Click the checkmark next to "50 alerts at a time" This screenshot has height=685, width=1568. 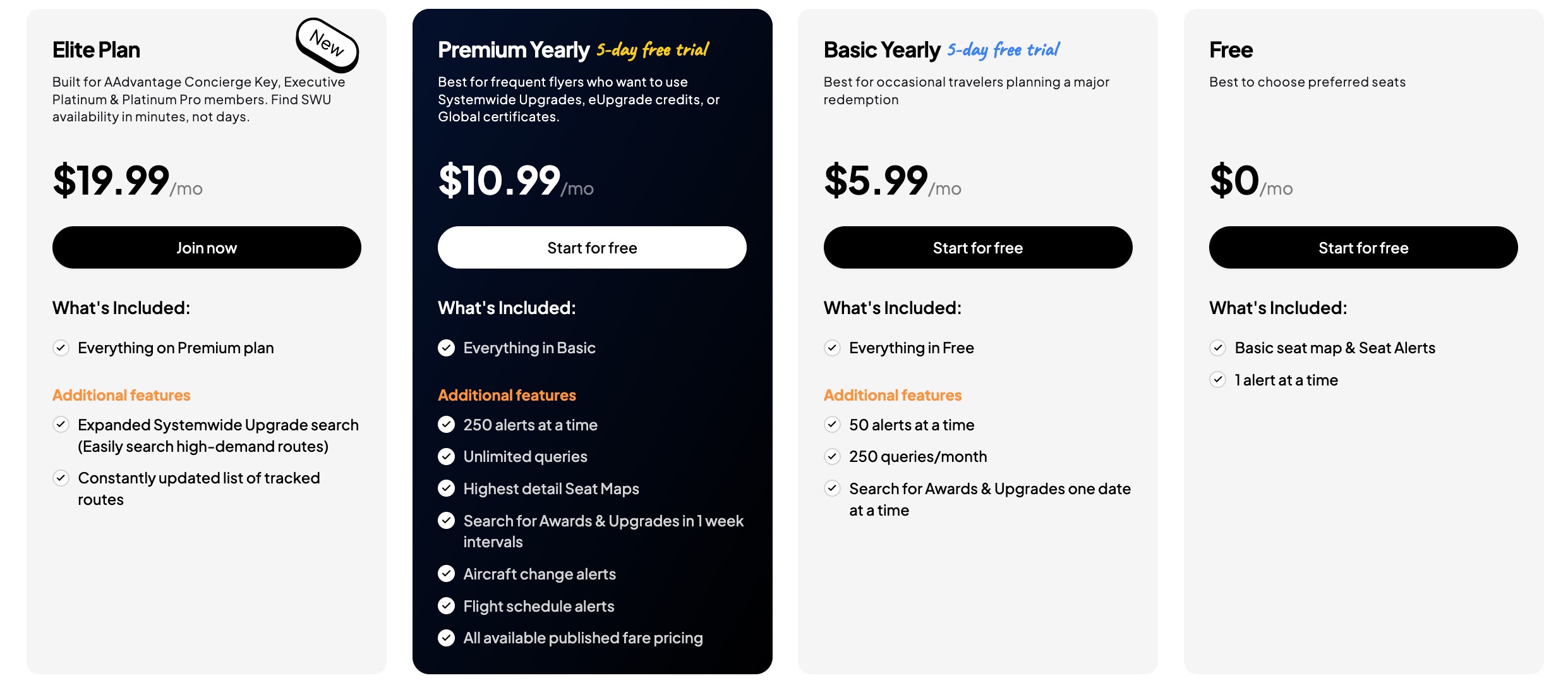coord(832,424)
